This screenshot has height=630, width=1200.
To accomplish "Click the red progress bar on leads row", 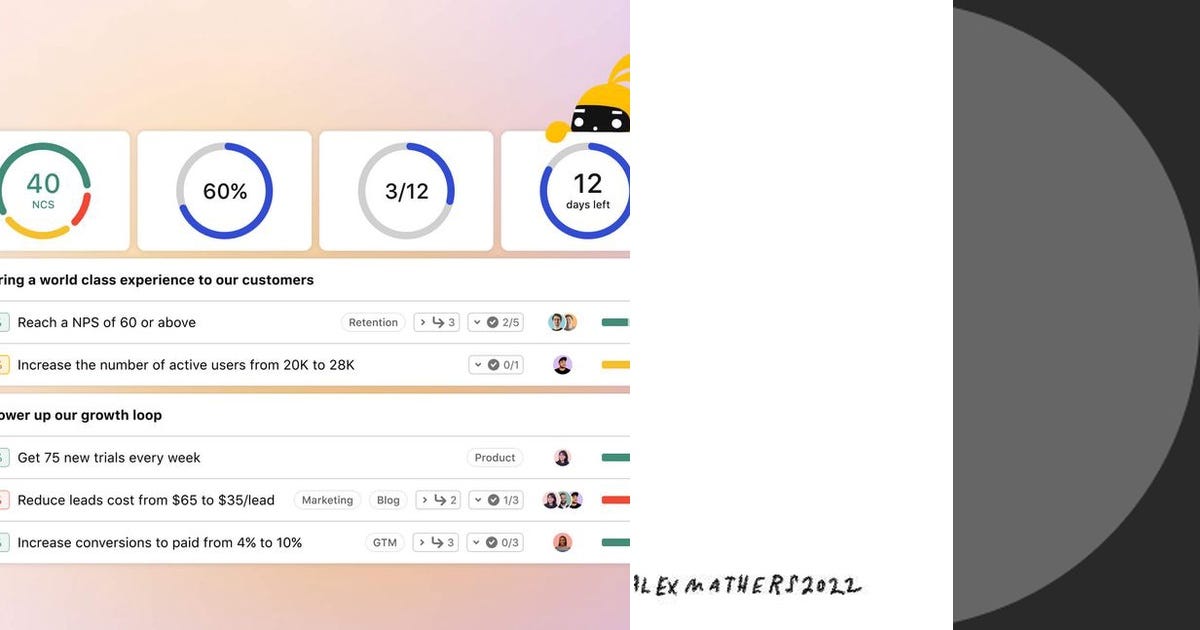I will click(616, 500).
